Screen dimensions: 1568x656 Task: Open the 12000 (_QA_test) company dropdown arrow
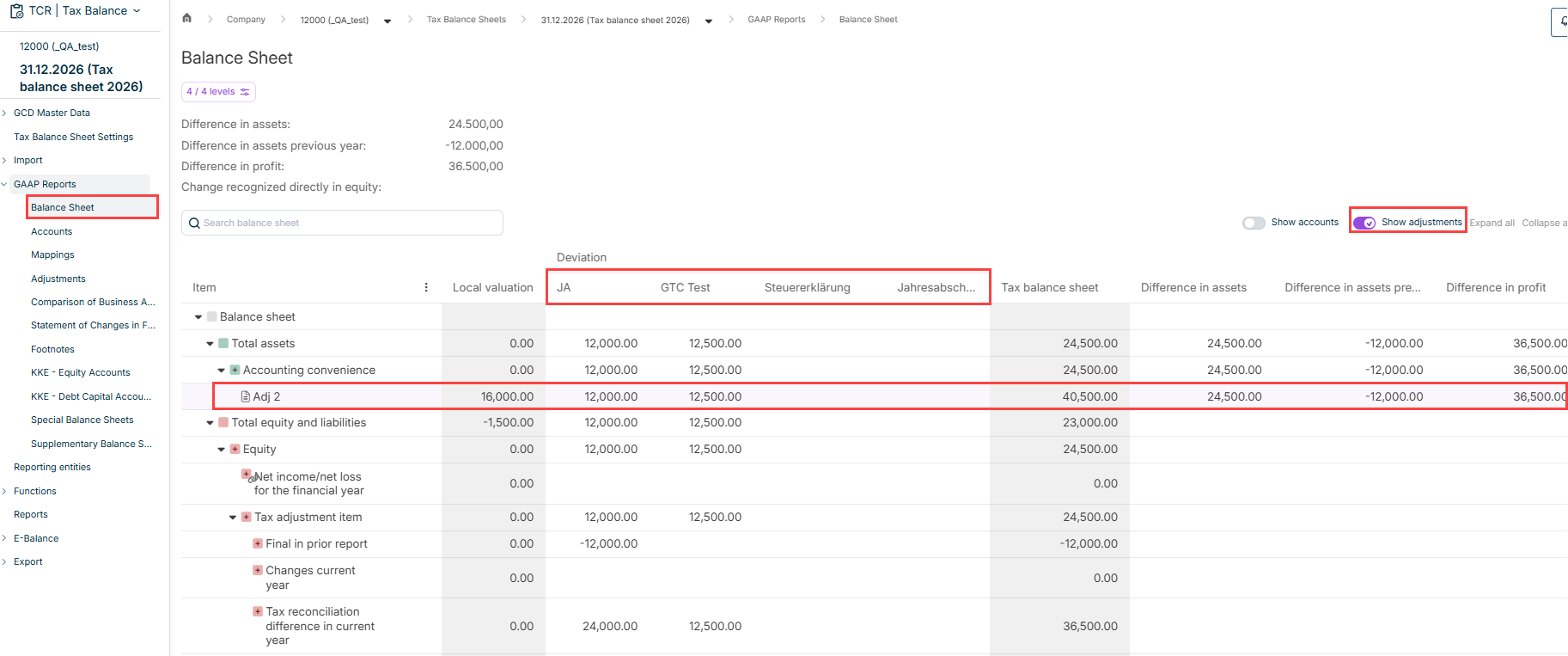(x=387, y=21)
